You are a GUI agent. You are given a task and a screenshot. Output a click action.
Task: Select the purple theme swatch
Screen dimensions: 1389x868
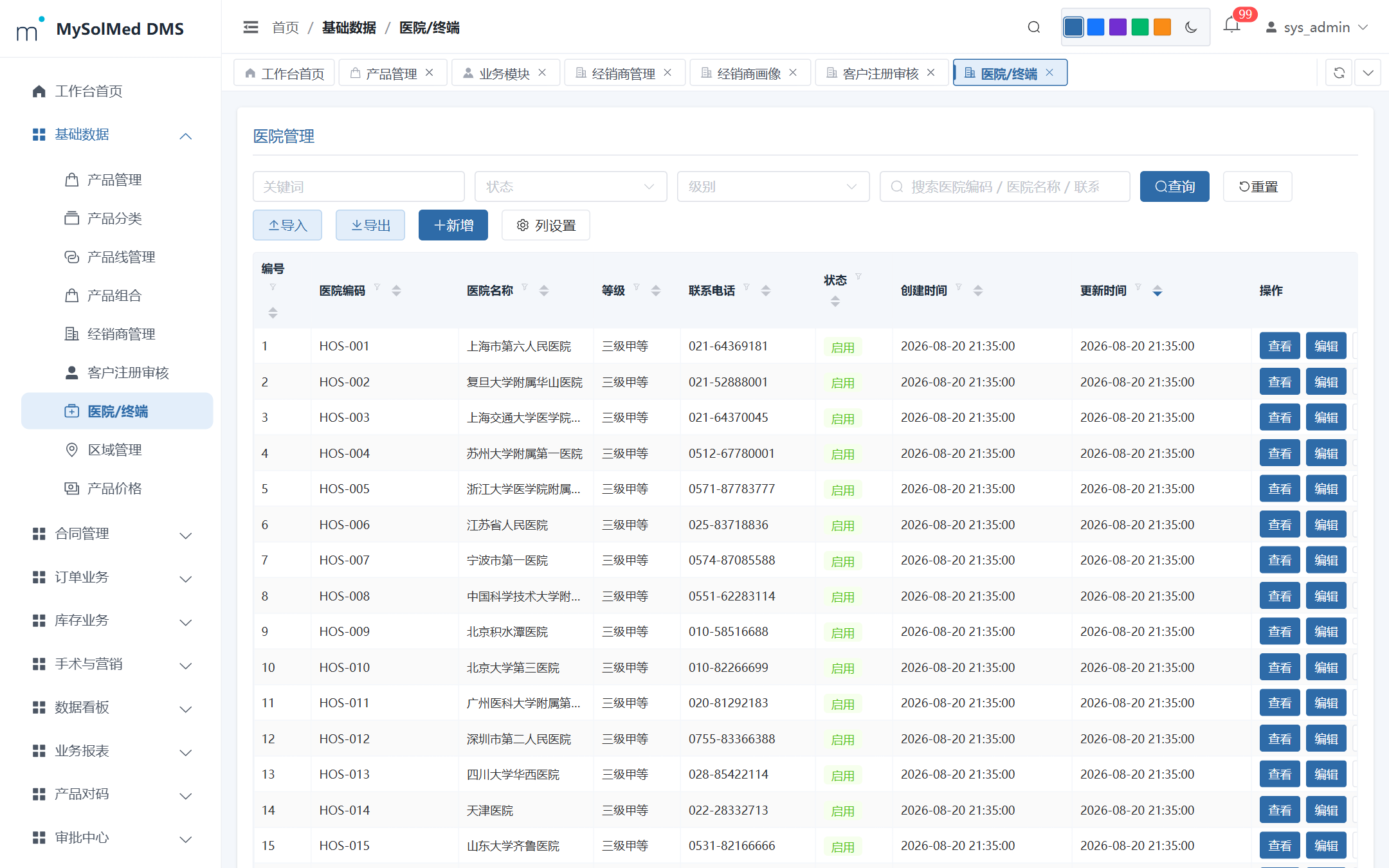pos(1118,27)
